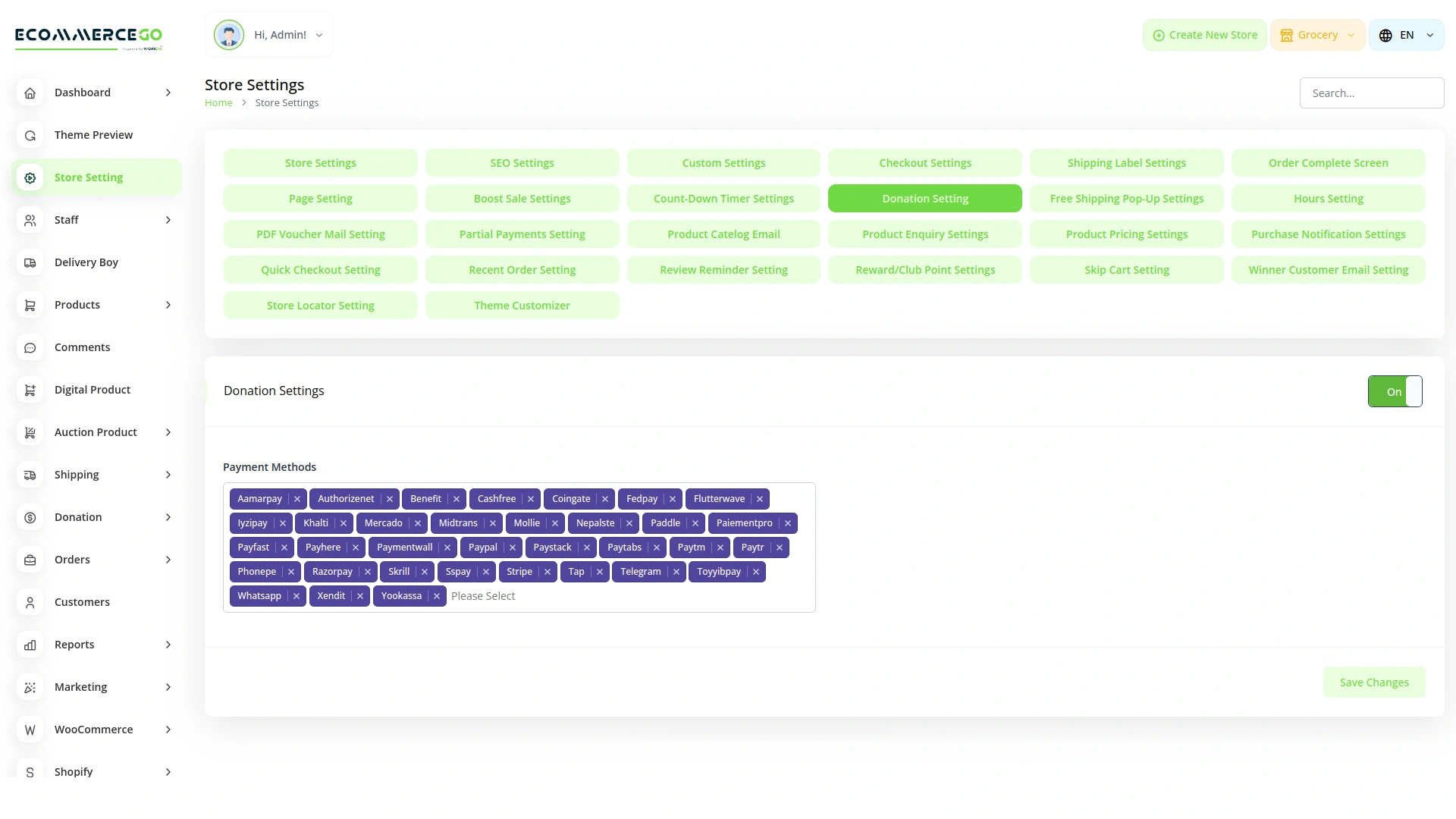Click the Digital Product cart icon

pos(30,390)
